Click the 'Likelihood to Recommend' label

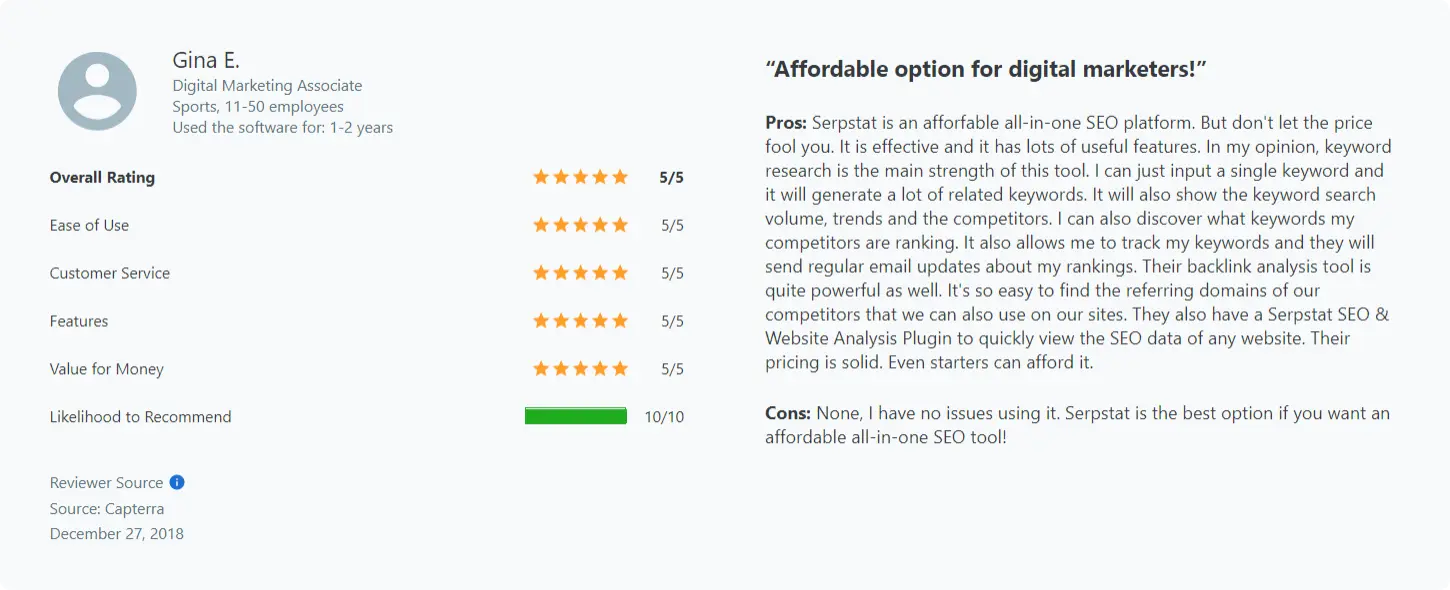tap(140, 417)
